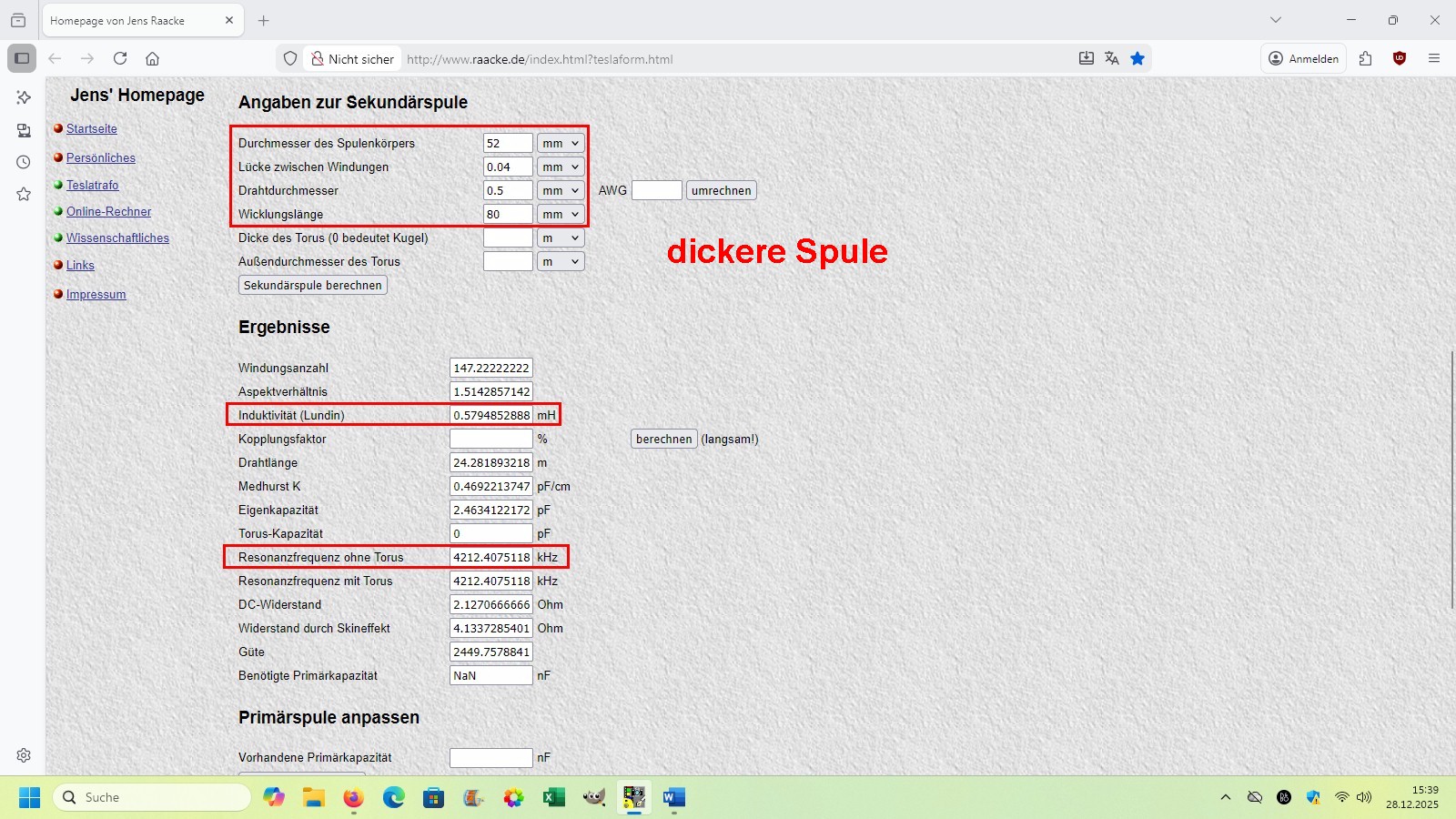This screenshot has width=1456, height=819.
Task: Open the 'Links' navigation link
Action: click(x=80, y=266)
